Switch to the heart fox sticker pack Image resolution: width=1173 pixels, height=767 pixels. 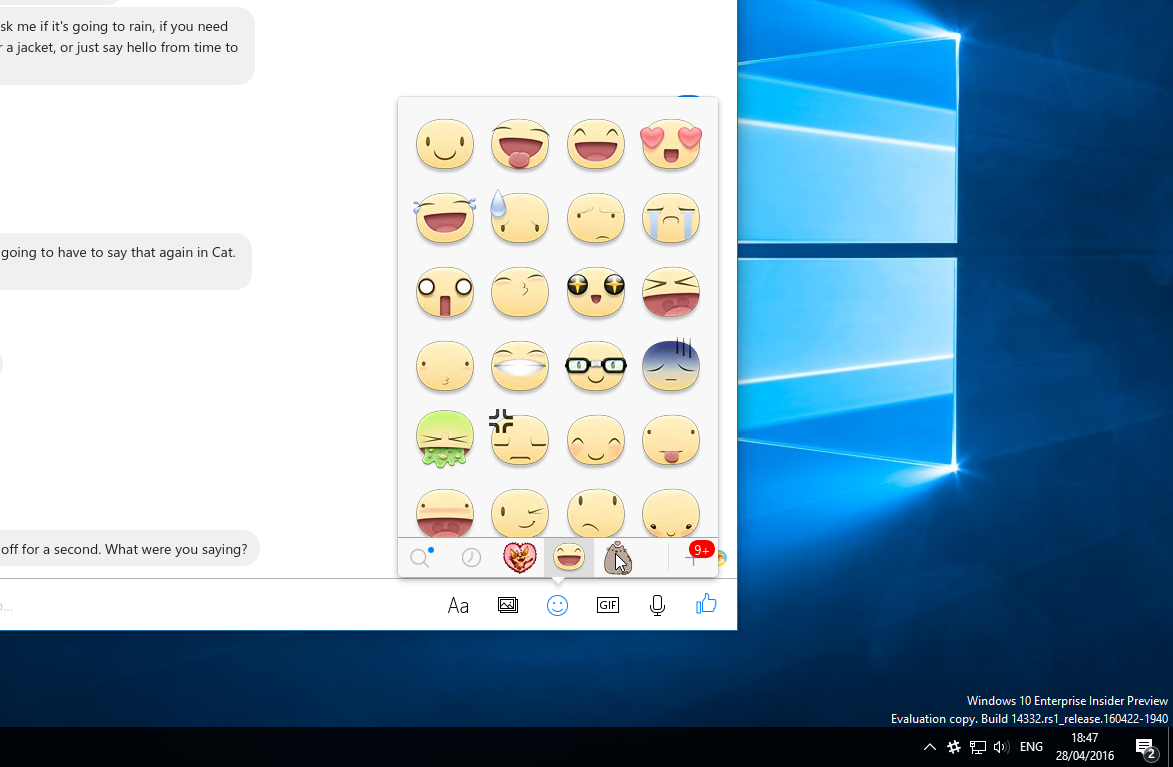pyautogui.click(x=520, y=557)
